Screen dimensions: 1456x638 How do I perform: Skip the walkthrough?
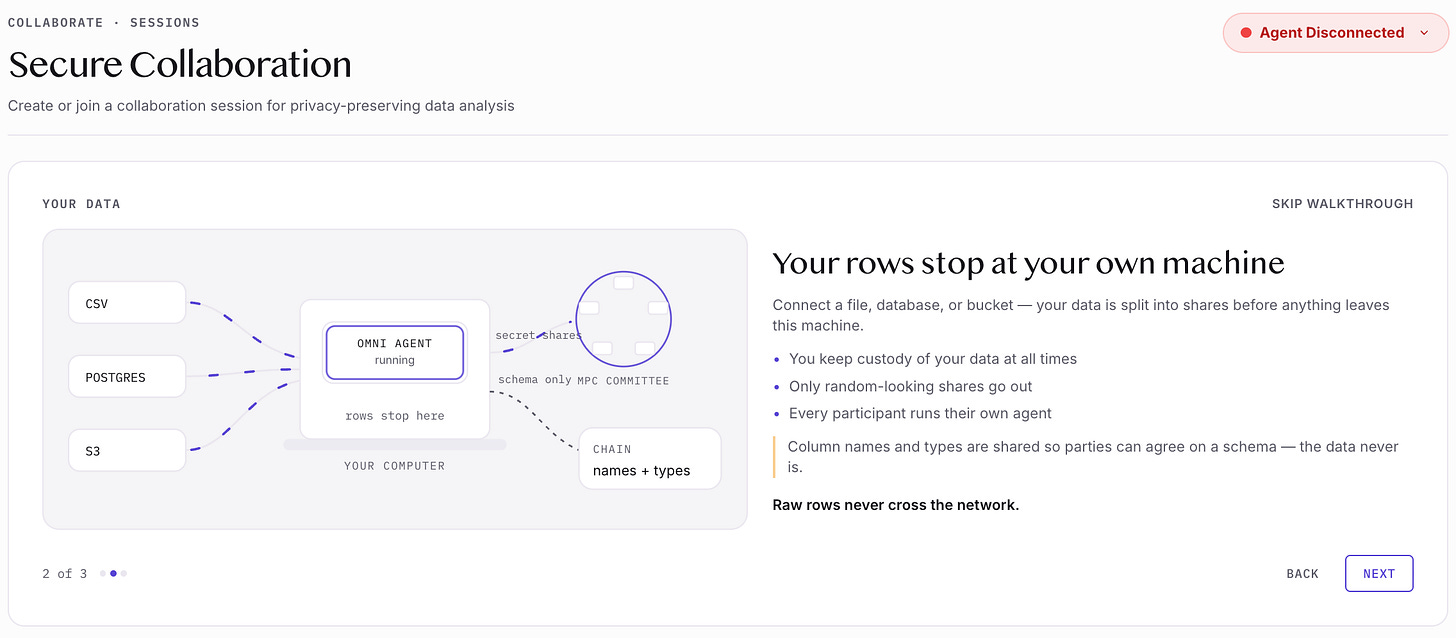[1342, 204]
